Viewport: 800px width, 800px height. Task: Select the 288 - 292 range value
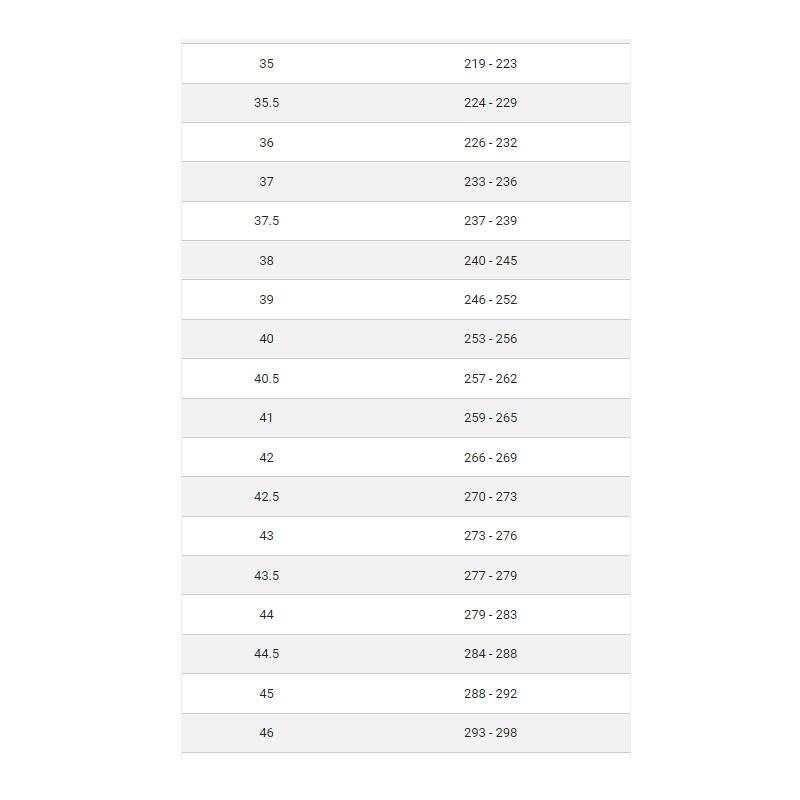490,694
